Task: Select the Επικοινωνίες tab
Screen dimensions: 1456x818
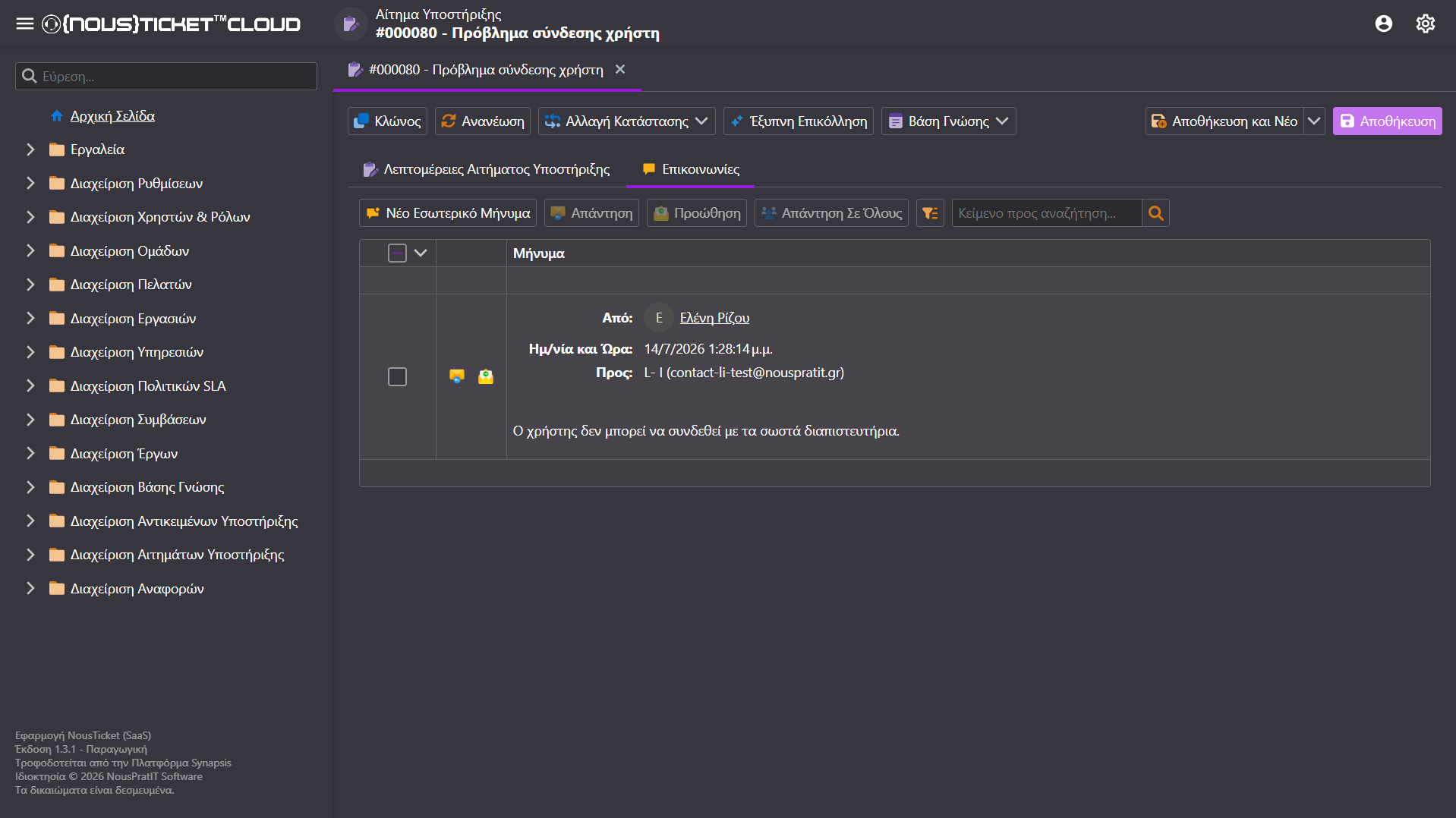Action: [x=690, y=169]
